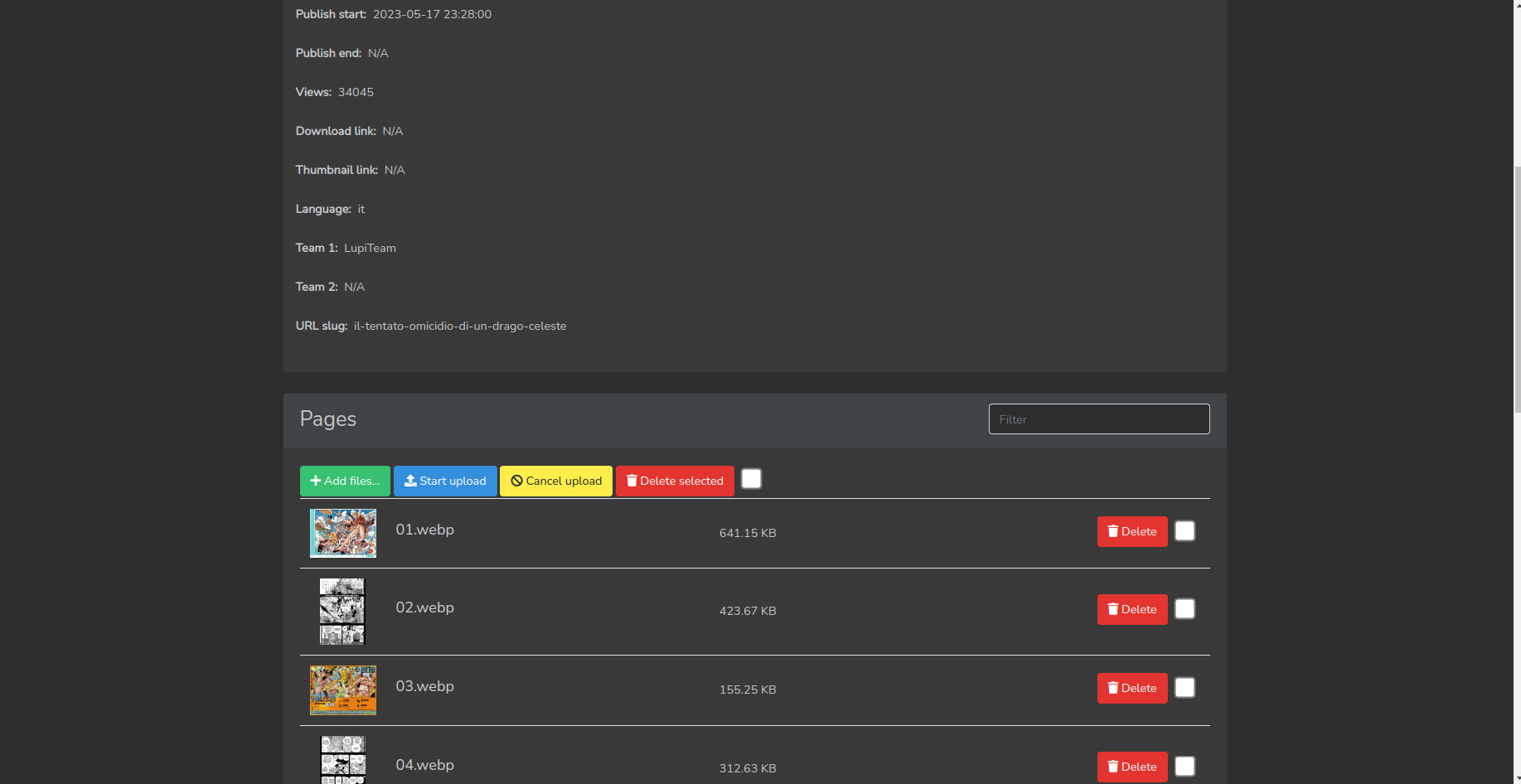Click the upload icon on Start upload button
The width and height of the screenshot is (1521, 784).
click(409, 481)
